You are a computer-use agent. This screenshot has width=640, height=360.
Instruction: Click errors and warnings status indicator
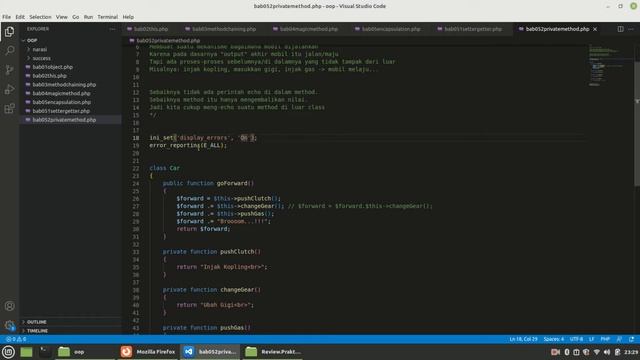[x=16, y=339]
